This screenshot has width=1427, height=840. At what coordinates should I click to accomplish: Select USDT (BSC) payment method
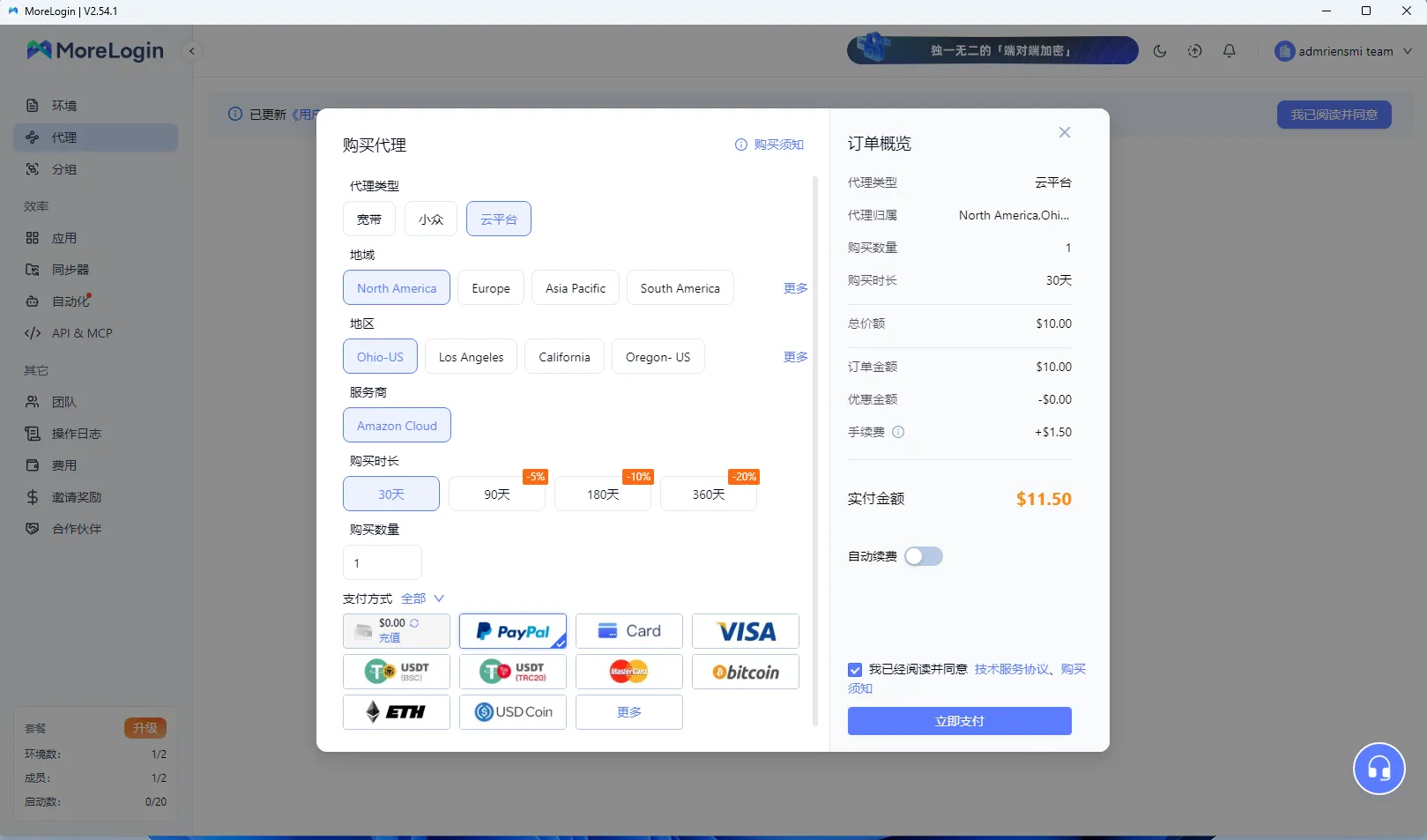pyautogui.click(x=397, y=672)
